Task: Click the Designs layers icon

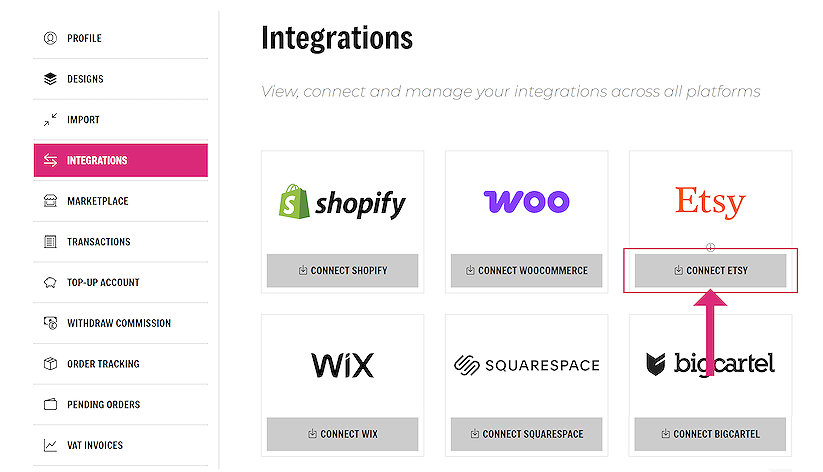Action: point(50,79)
